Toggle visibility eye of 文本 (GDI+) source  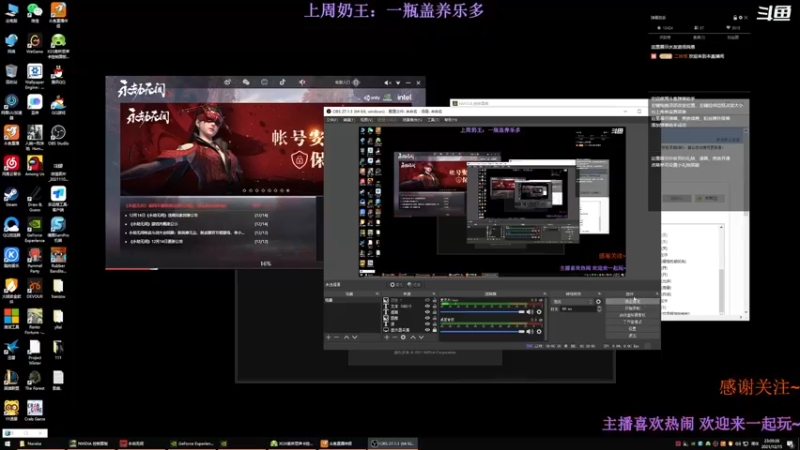[x=428, y=306]
